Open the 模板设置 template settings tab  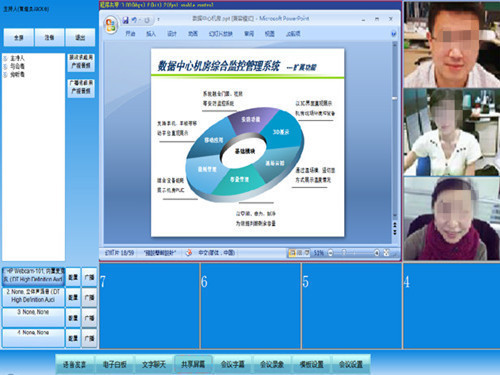click(311, 364)
